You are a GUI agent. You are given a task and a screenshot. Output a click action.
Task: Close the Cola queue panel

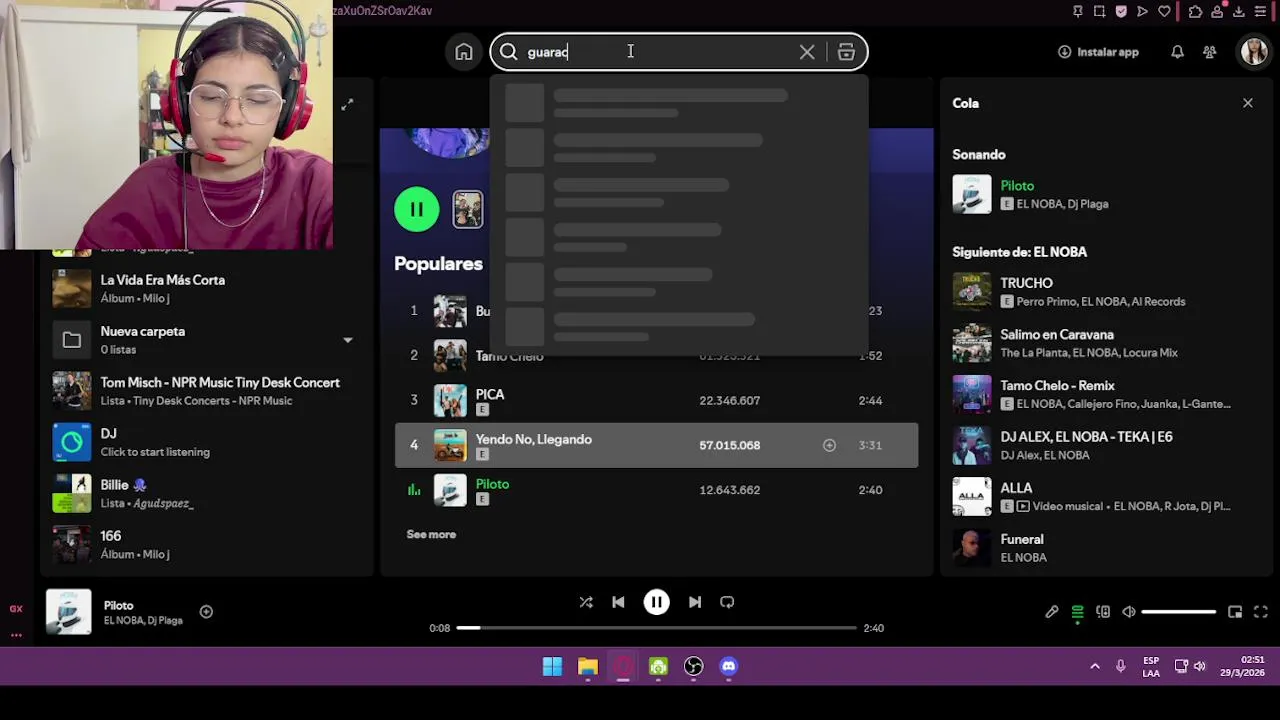[1248, 103]
